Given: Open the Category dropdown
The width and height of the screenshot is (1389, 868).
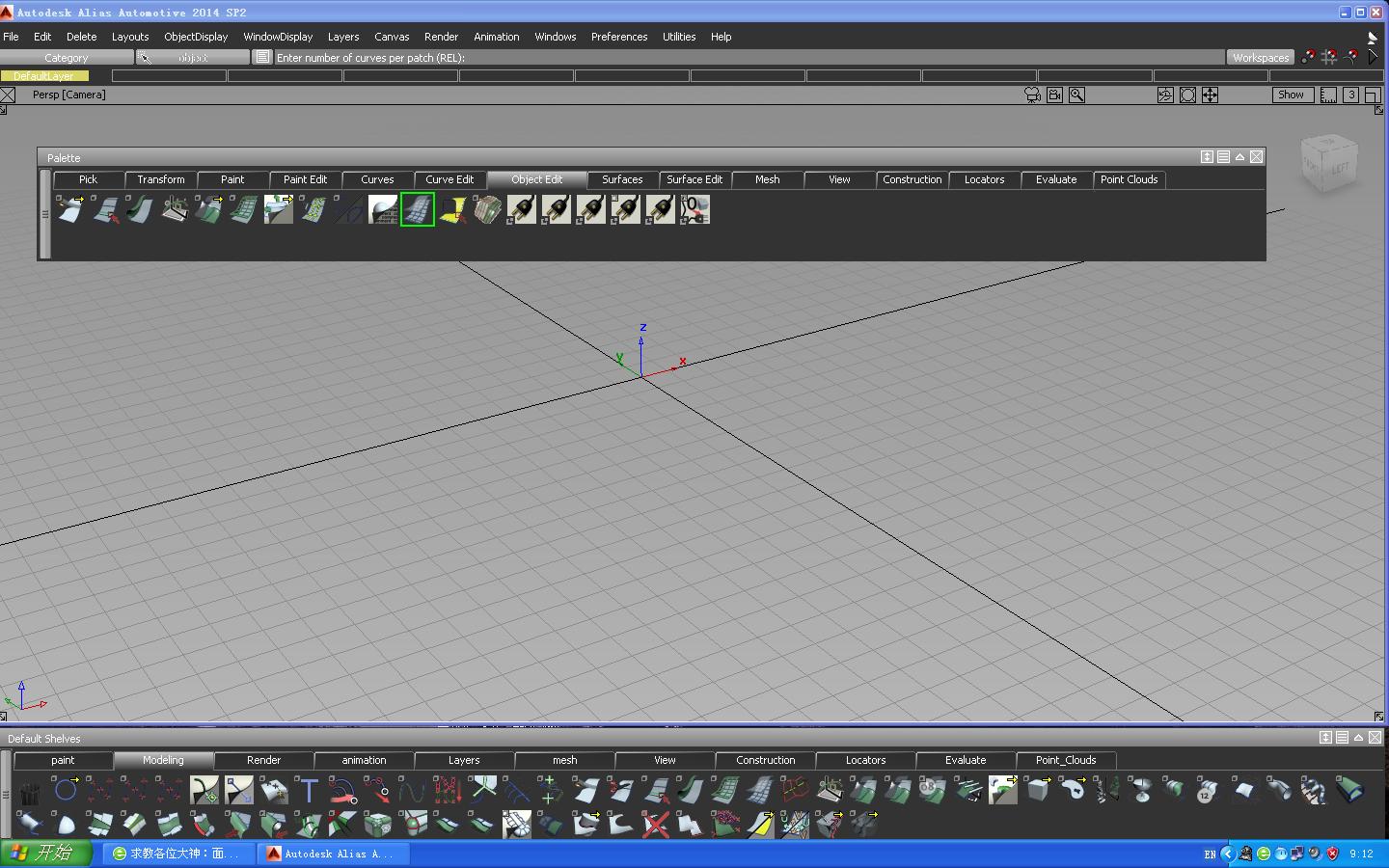Looking at the screenshot, I should tap(66, 58).
